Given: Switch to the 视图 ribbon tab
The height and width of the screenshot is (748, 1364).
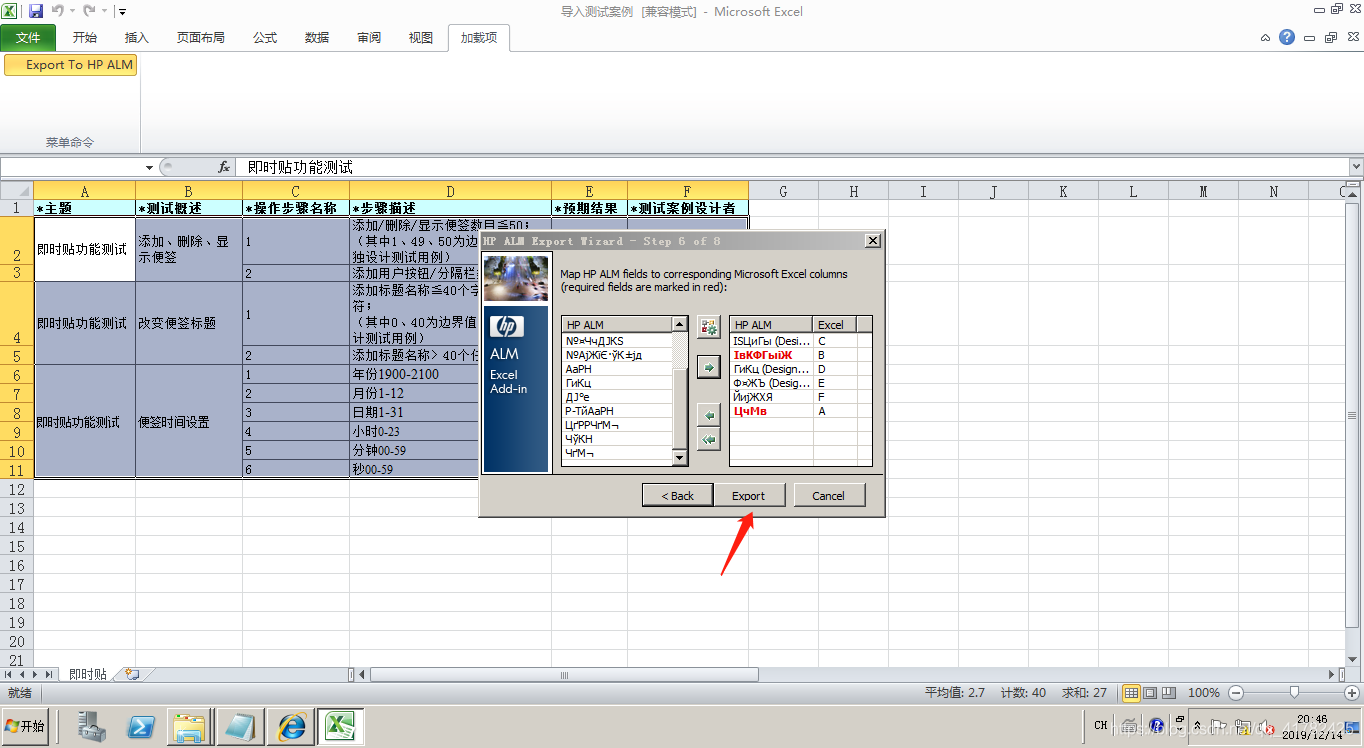Looking at the screenshot, I should (421, 38).
